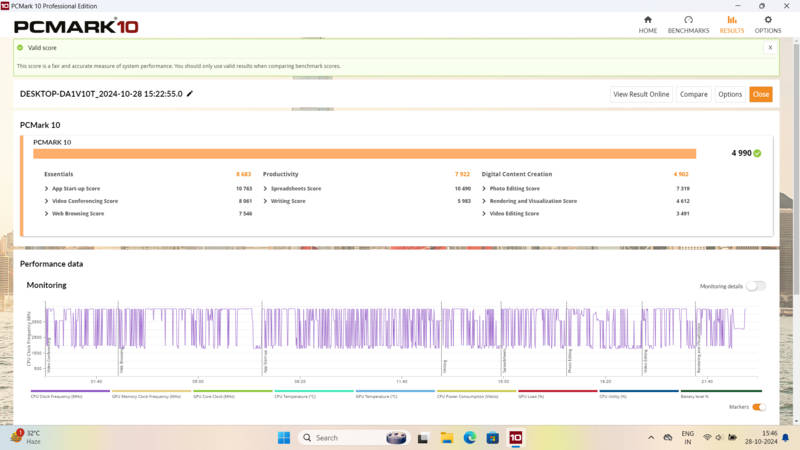Click the Compare button

[693, 94]
